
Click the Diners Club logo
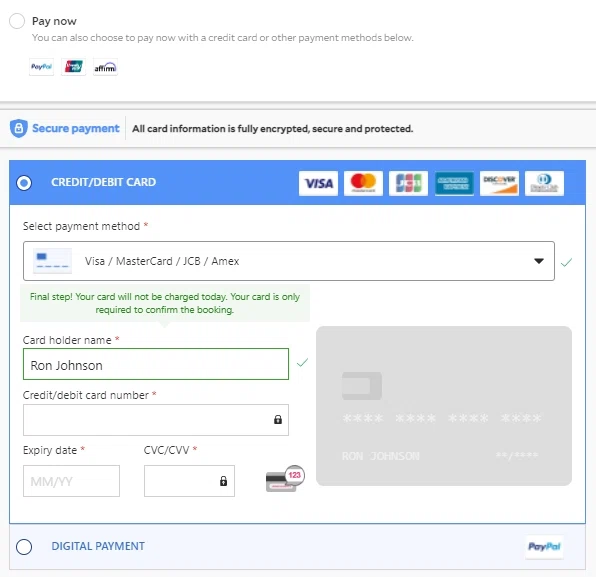coord(544,183)
